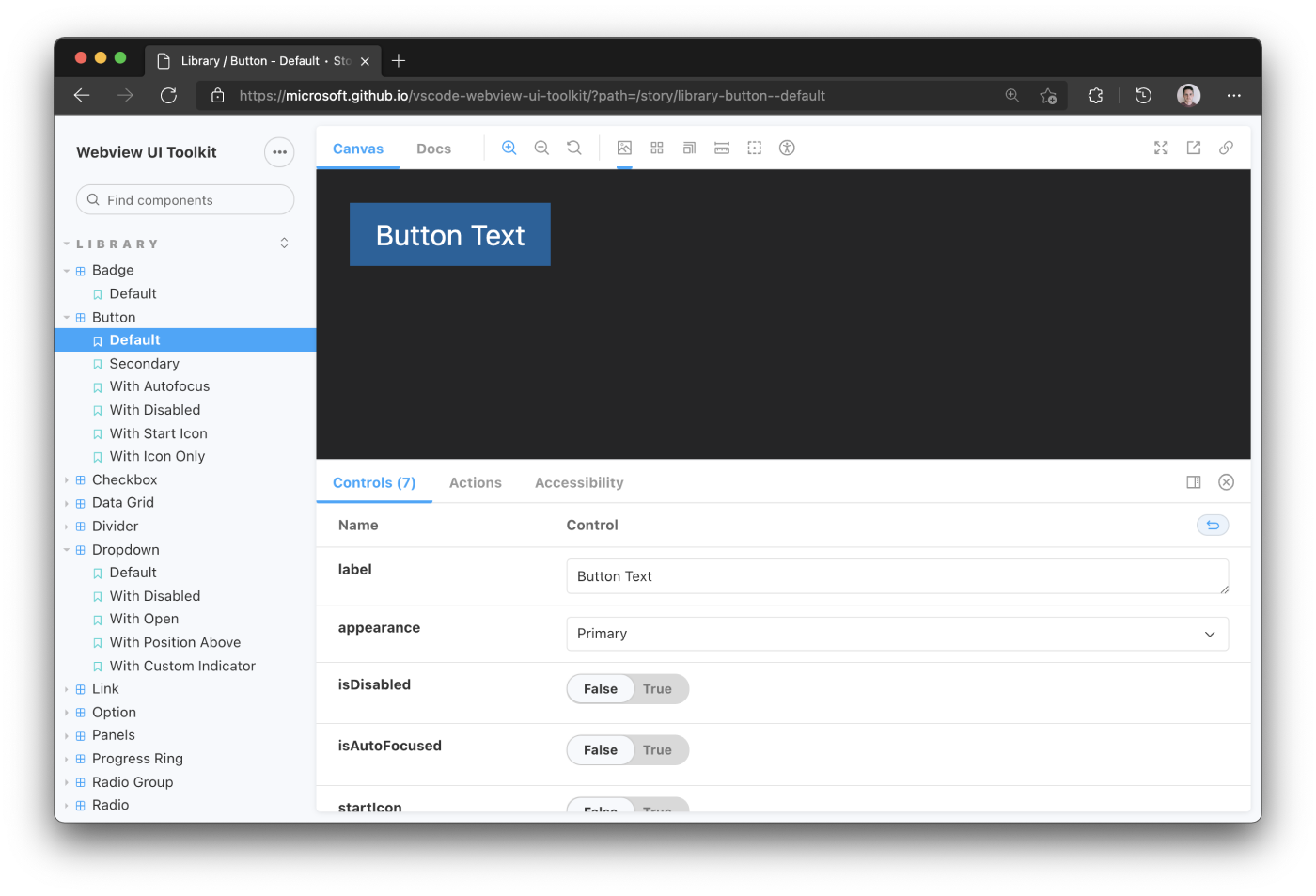Set isDisabled to True
1316x896 pixels.
[x=657, y=688]
